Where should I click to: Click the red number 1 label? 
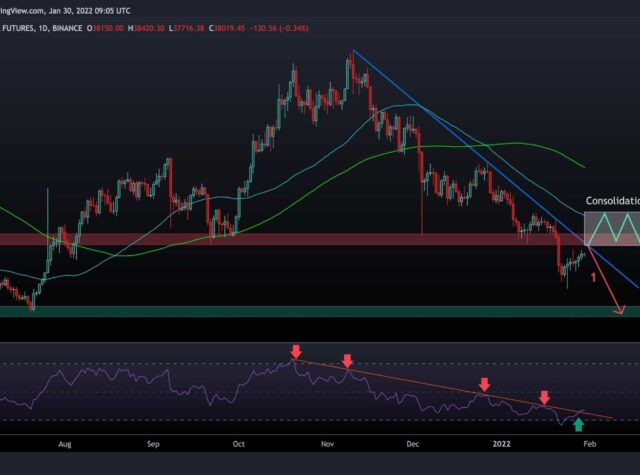[x=595, y=276]
